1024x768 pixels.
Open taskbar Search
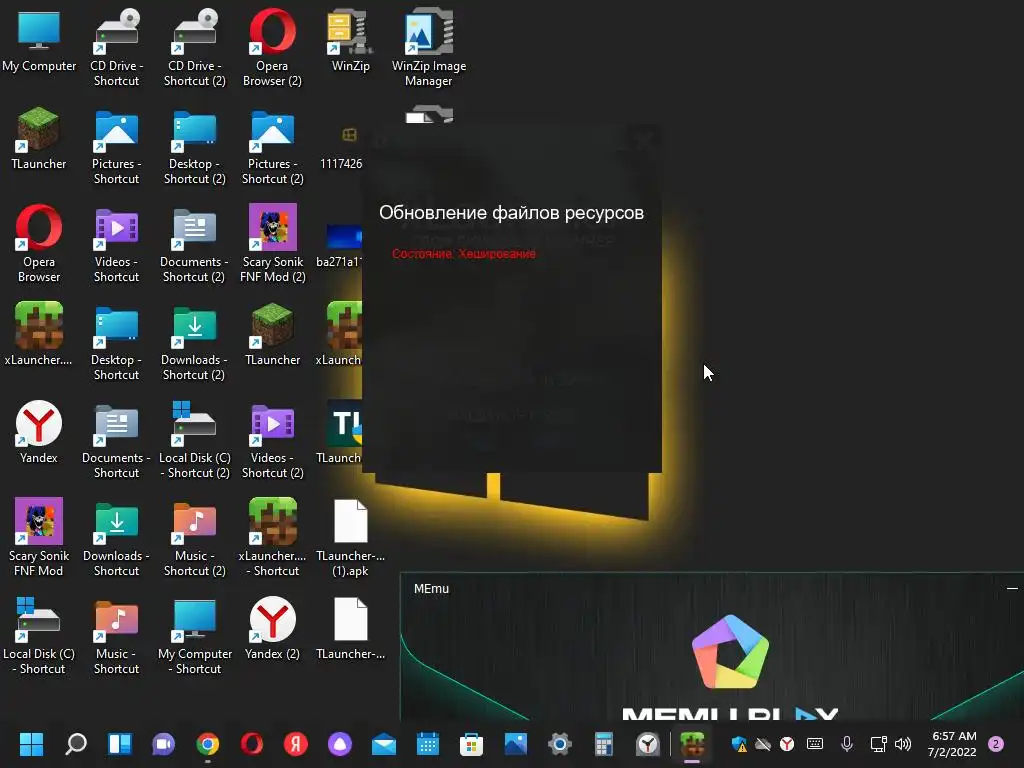(x=76, y=744)
